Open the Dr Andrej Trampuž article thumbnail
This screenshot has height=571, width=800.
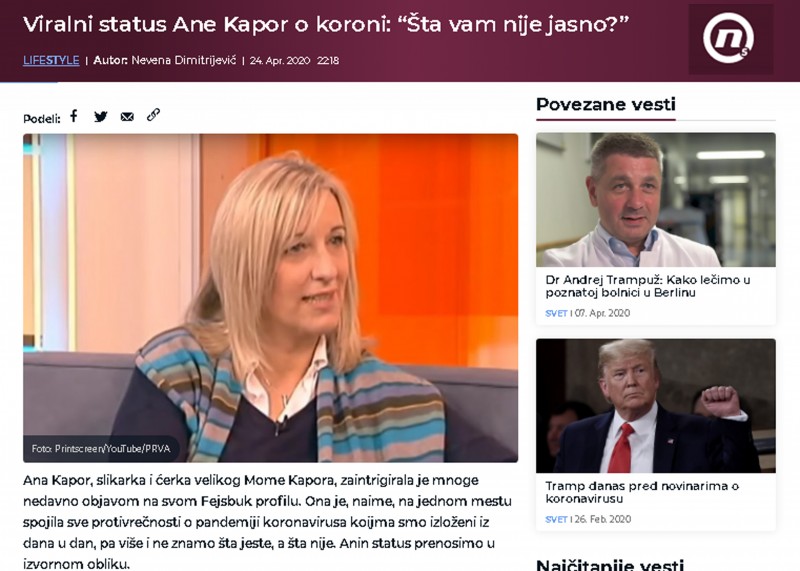tap(656, 200)
